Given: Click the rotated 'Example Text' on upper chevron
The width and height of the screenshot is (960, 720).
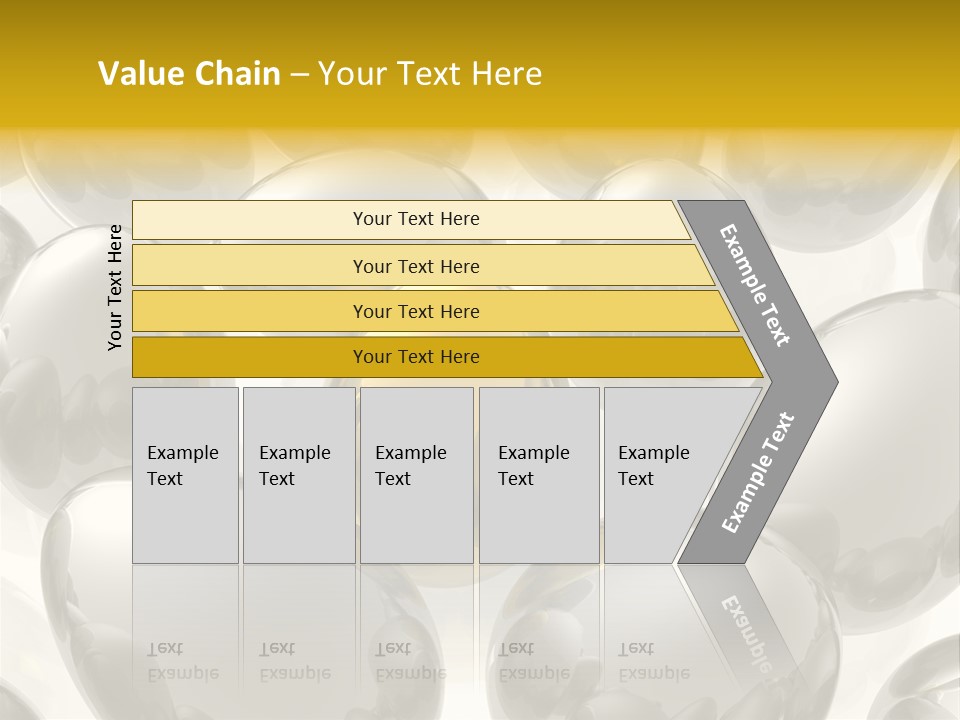Looking at the screenshot, I should [755, 285].
